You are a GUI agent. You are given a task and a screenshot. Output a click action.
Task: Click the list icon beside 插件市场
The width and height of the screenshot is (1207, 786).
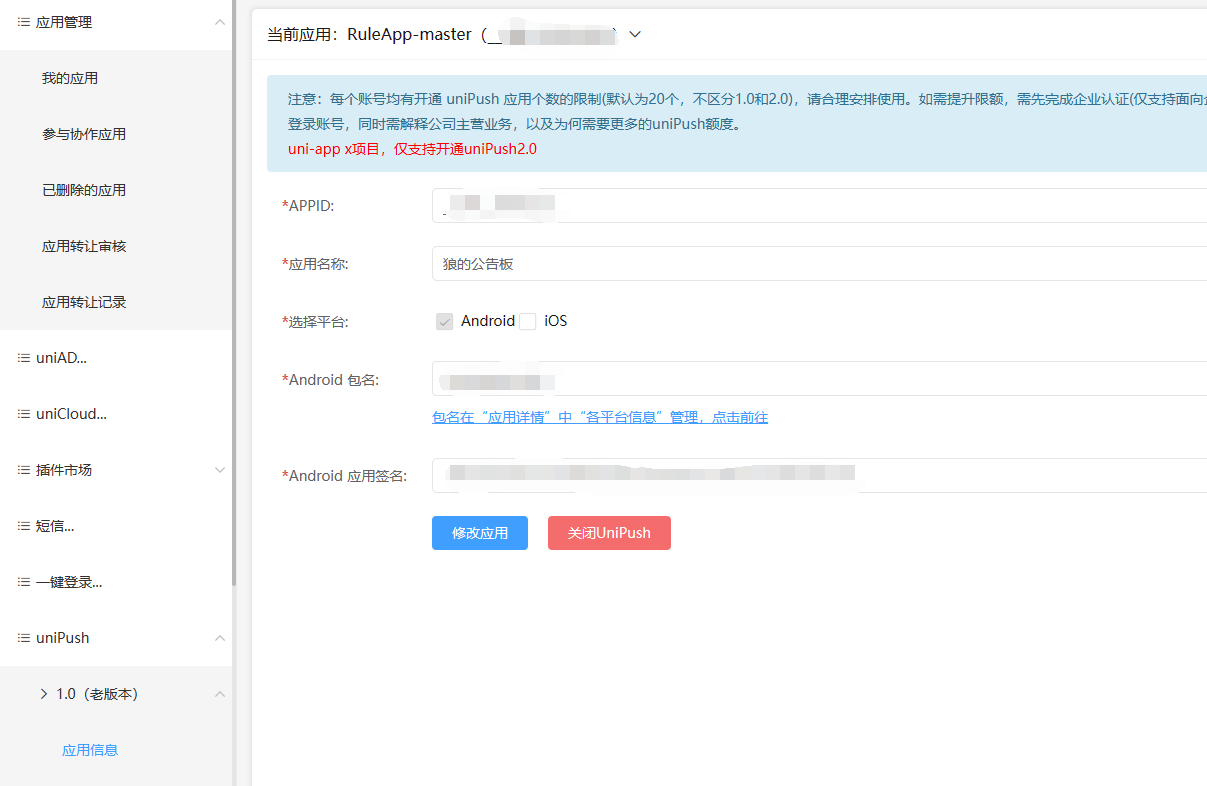coord(24,470)
